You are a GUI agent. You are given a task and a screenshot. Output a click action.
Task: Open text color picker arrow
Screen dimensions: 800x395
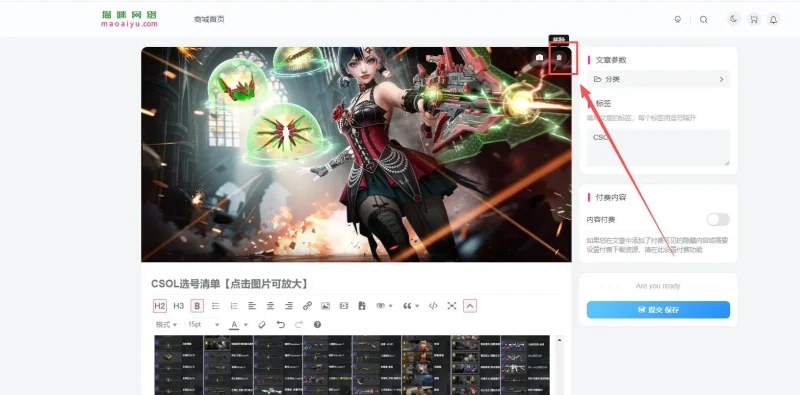(245, 325)
